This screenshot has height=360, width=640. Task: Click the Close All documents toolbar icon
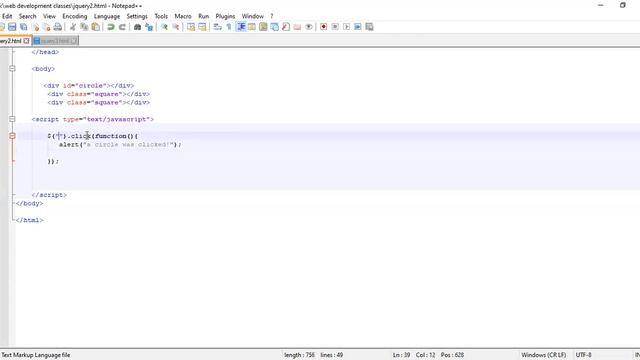pos(47,27)
